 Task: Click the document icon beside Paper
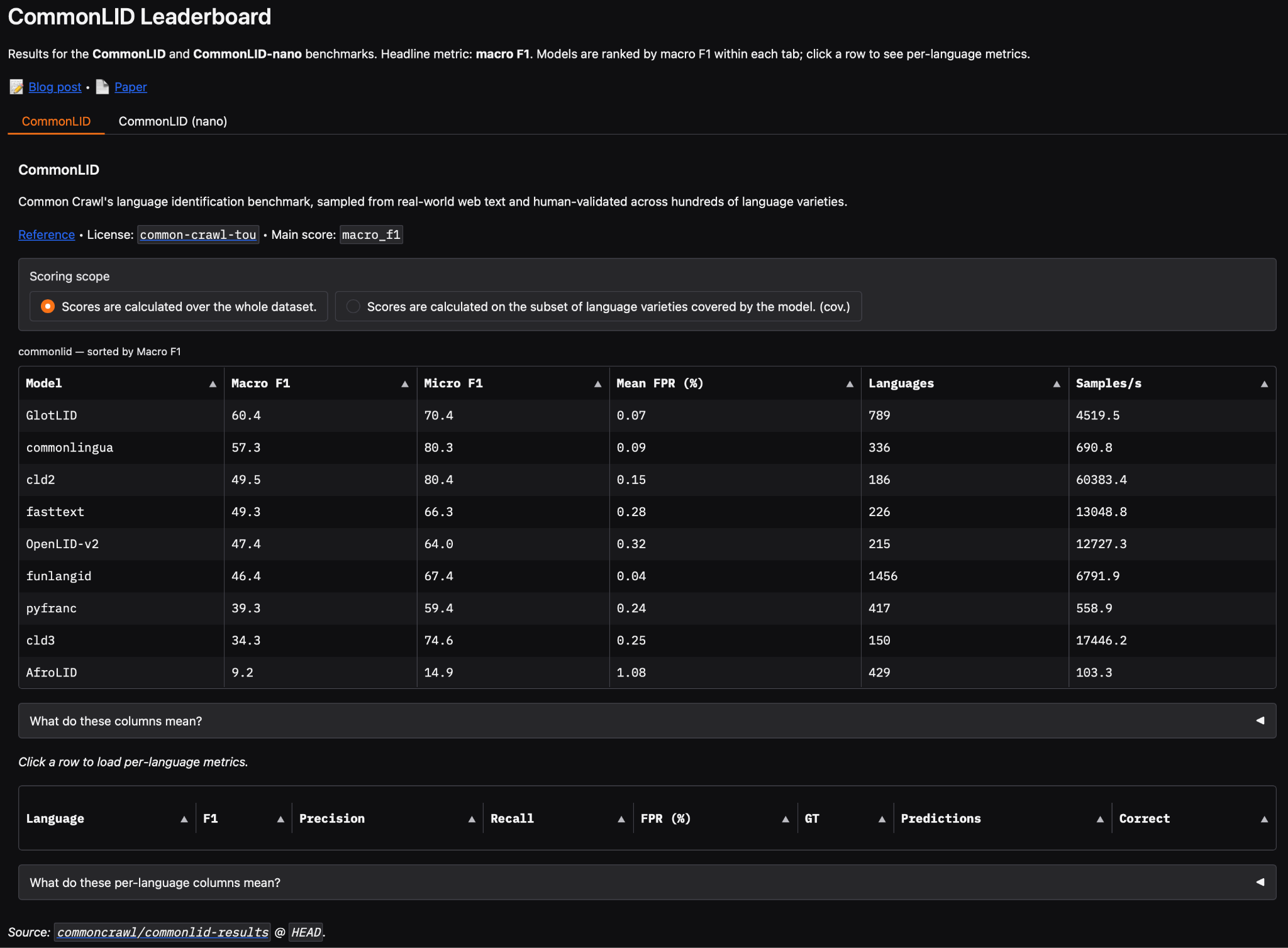tap(103, 87)
